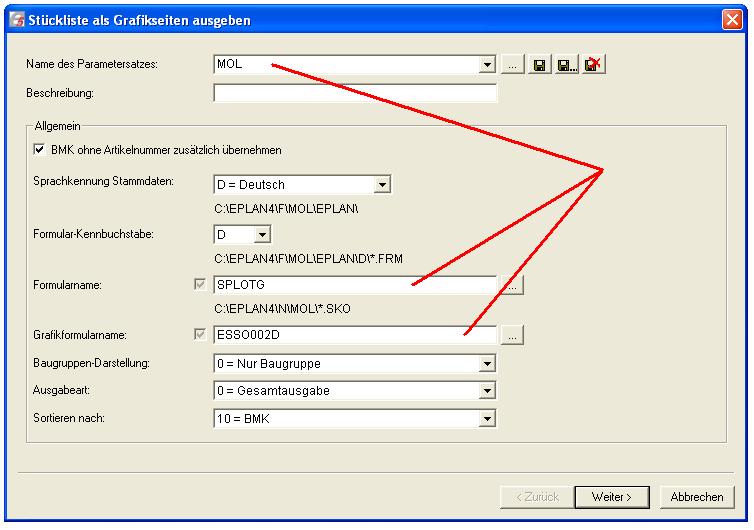Click the save parameter set icon
This screenshot has height=530, width=754.
(x=540, y=64)
